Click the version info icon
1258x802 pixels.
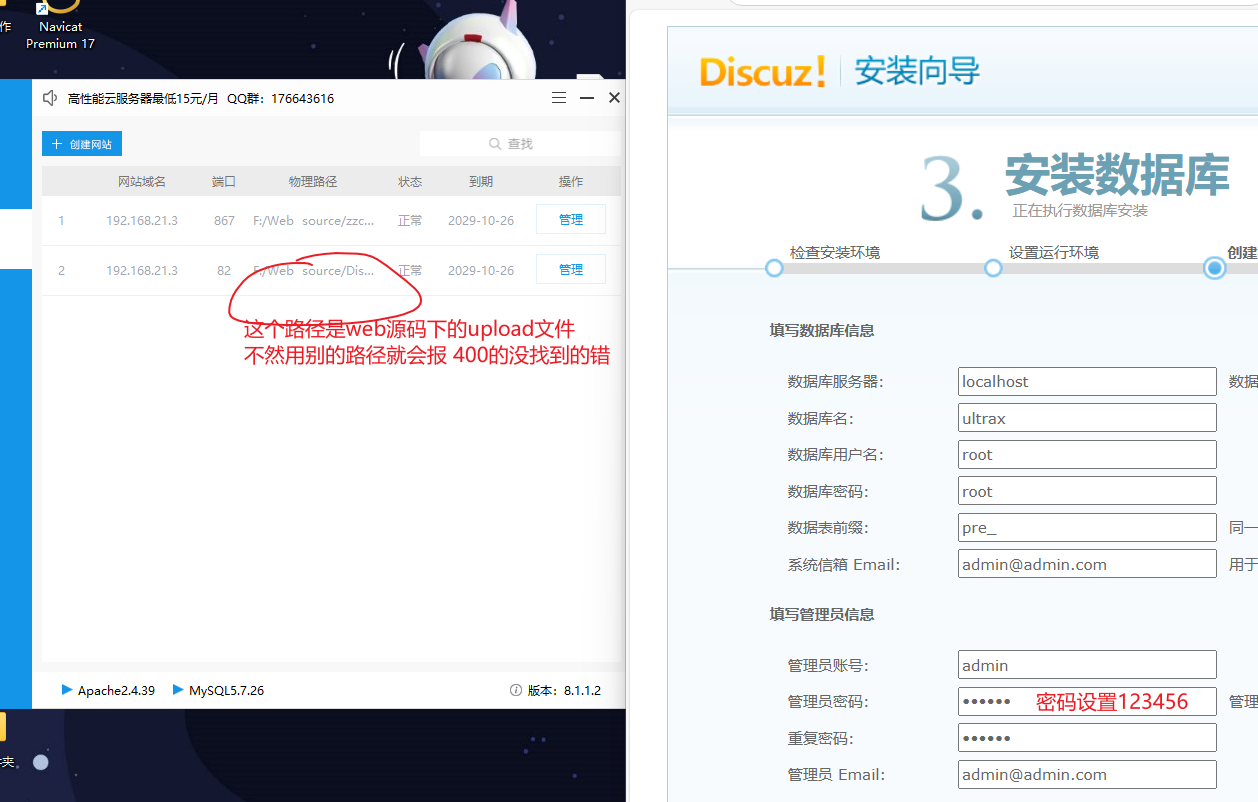tap(516, 690)
